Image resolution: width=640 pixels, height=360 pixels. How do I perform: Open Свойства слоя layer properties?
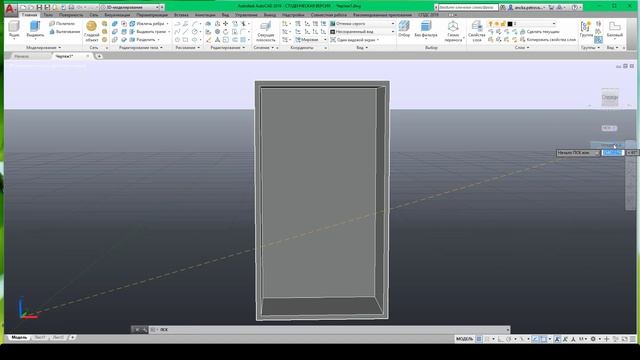pyautogui.click(x=476, y=31)
